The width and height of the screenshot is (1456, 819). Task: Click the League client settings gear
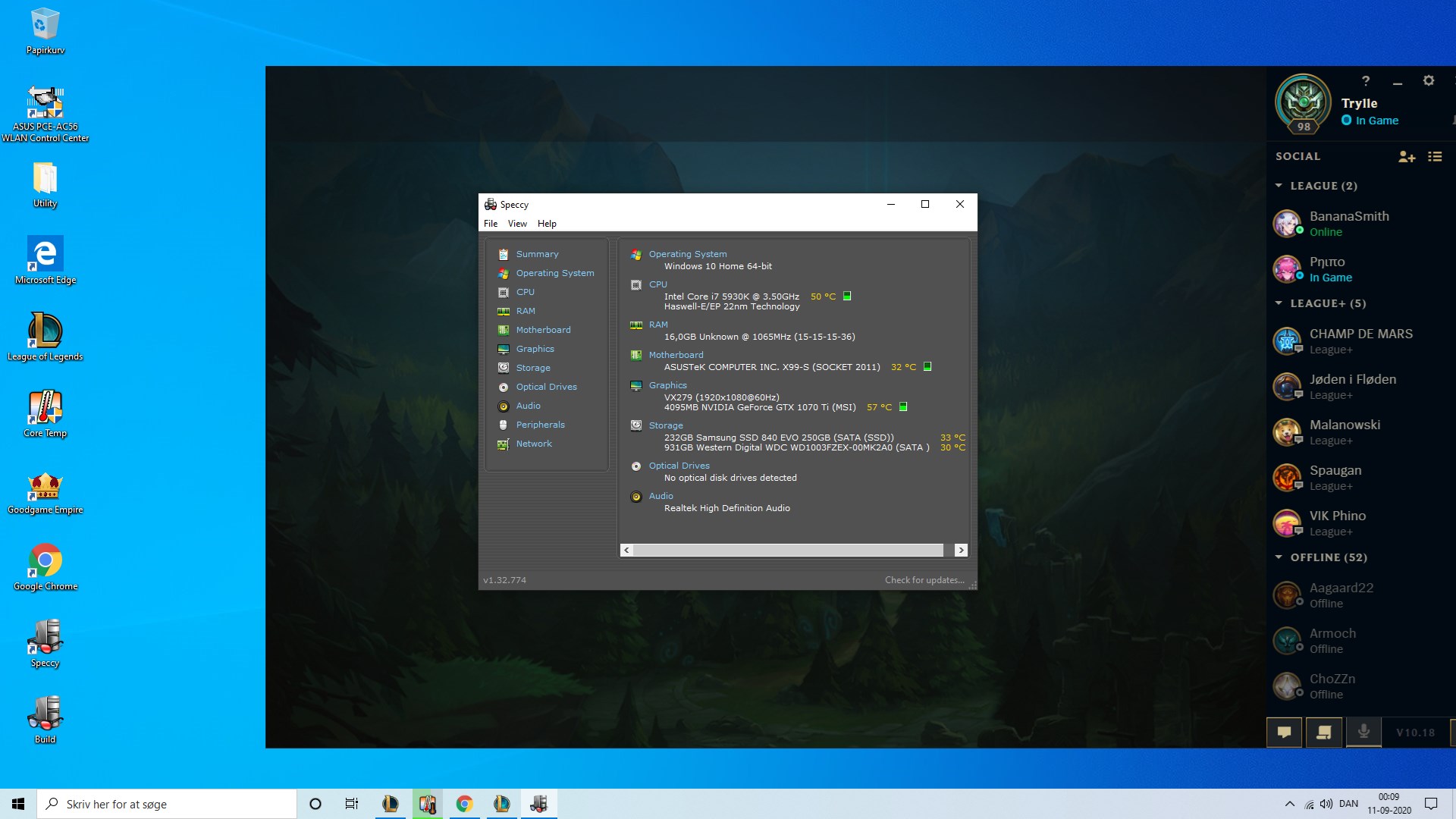pyautogui.click(x=1429, y=80)
